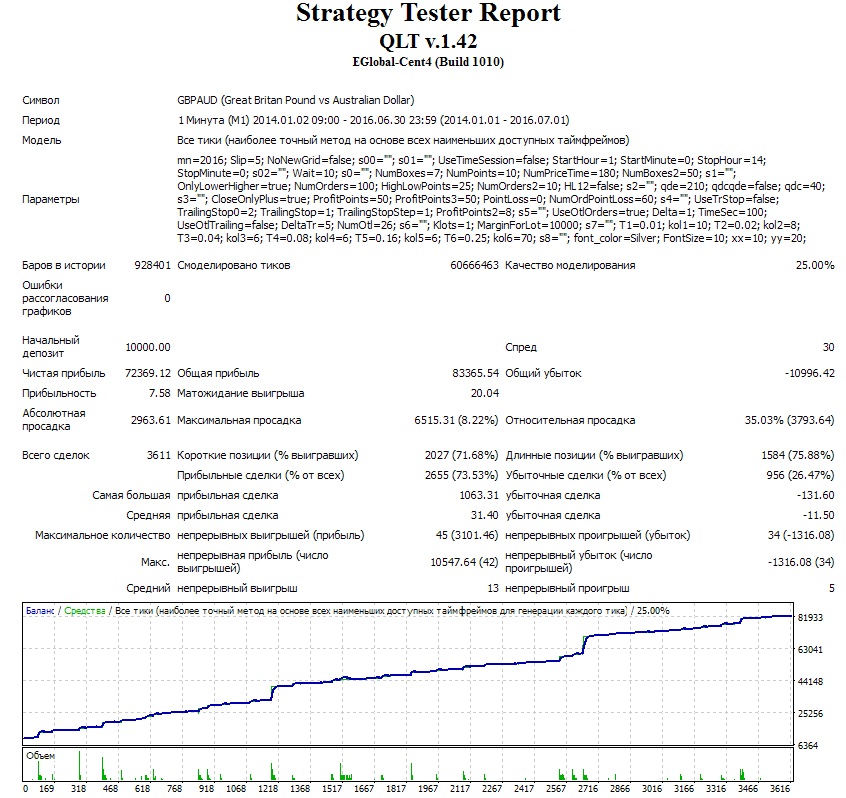
Task: Click the 25256 y-axis value
Action: pos(810,714)
